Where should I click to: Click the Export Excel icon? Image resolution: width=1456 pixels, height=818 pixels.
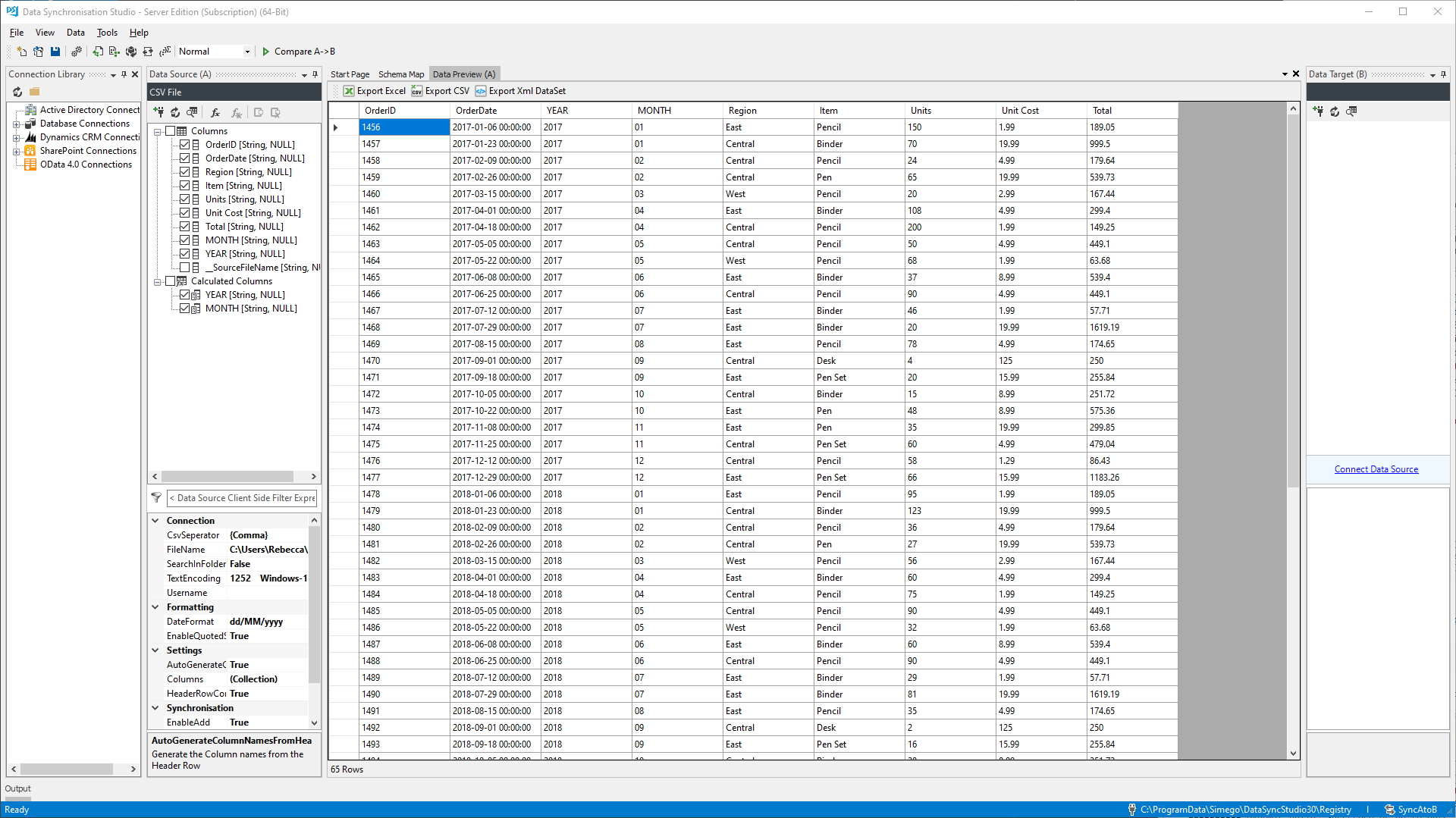(349, 91)
